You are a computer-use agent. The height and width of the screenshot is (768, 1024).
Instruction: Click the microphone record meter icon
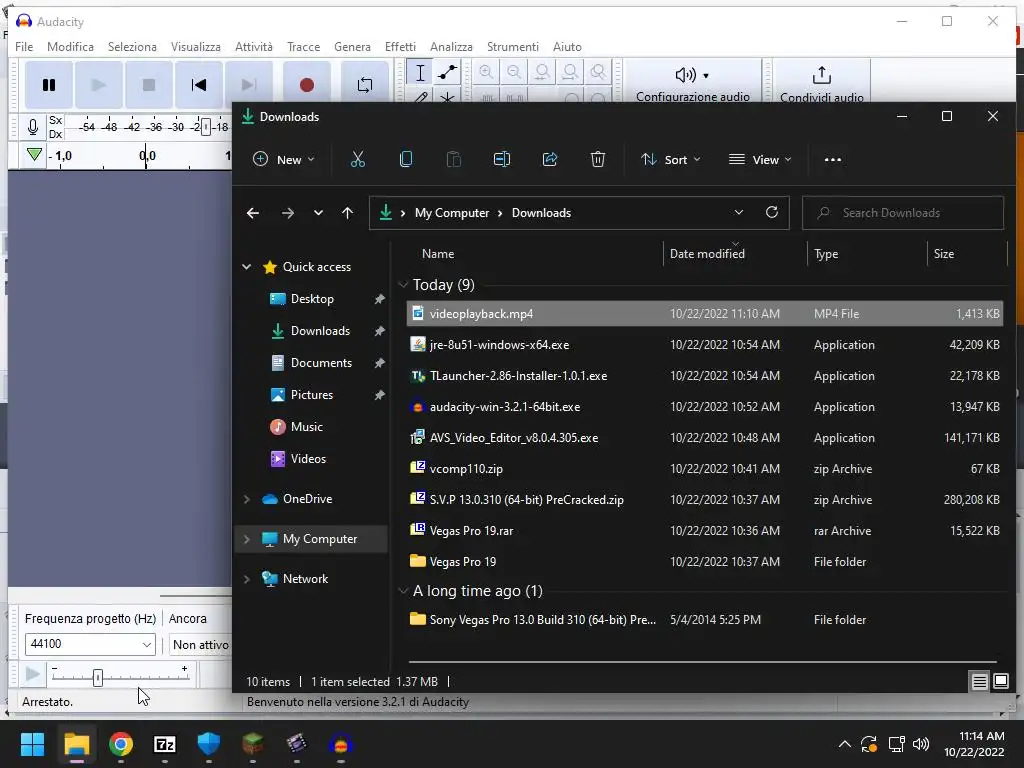tap(33, 127)
